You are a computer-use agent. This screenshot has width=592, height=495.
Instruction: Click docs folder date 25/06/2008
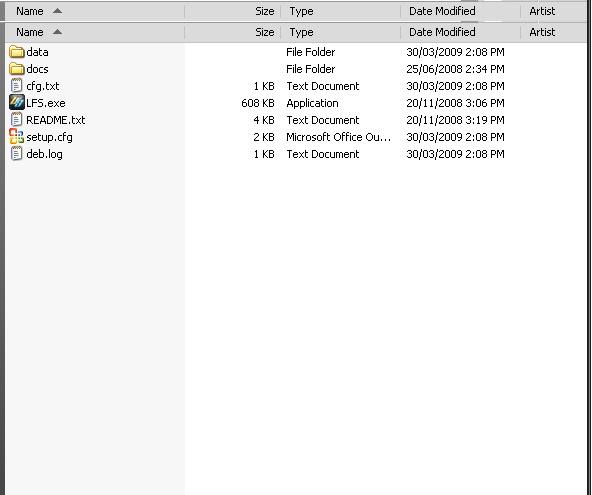pyautogui.click(x=455, y=69)
